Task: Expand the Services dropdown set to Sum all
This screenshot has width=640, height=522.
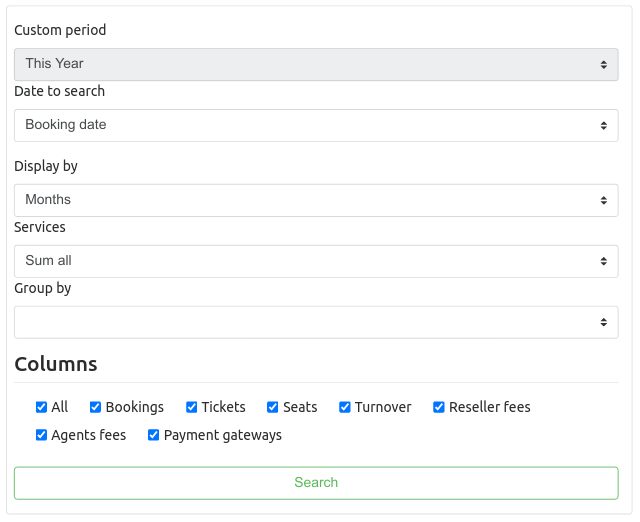Action: pos(316,261)
